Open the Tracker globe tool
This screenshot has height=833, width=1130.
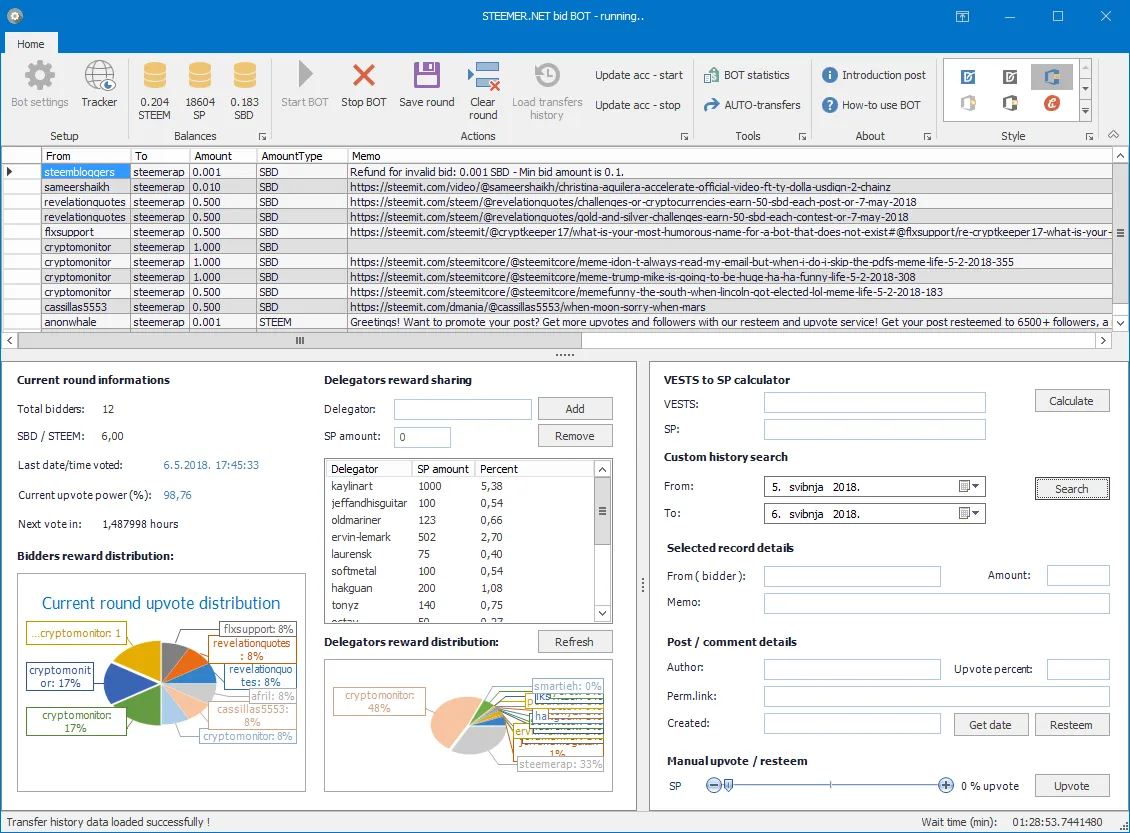click(99, 76)
